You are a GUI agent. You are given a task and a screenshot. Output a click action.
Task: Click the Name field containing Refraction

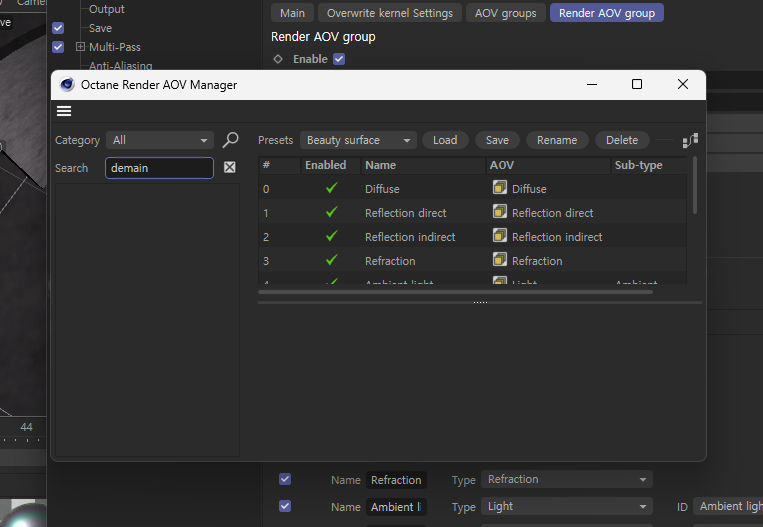396,480
